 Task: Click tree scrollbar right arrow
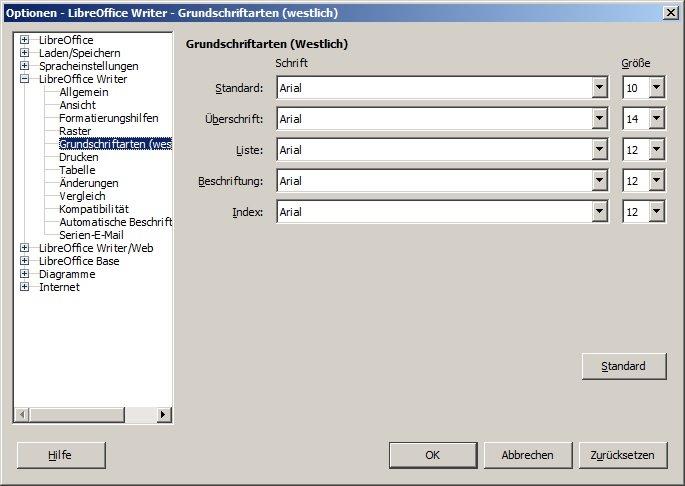pos(164,414)
